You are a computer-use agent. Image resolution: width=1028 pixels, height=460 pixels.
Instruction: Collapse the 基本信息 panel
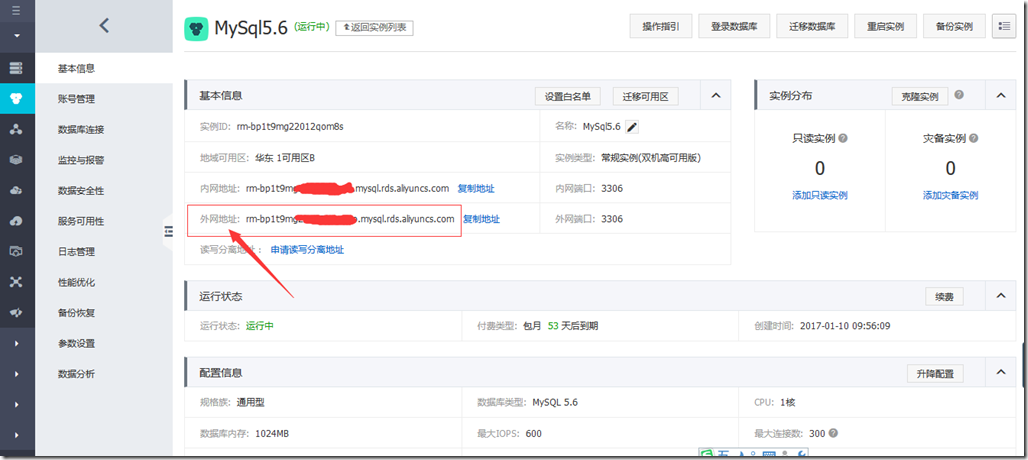tap(715, 96)
